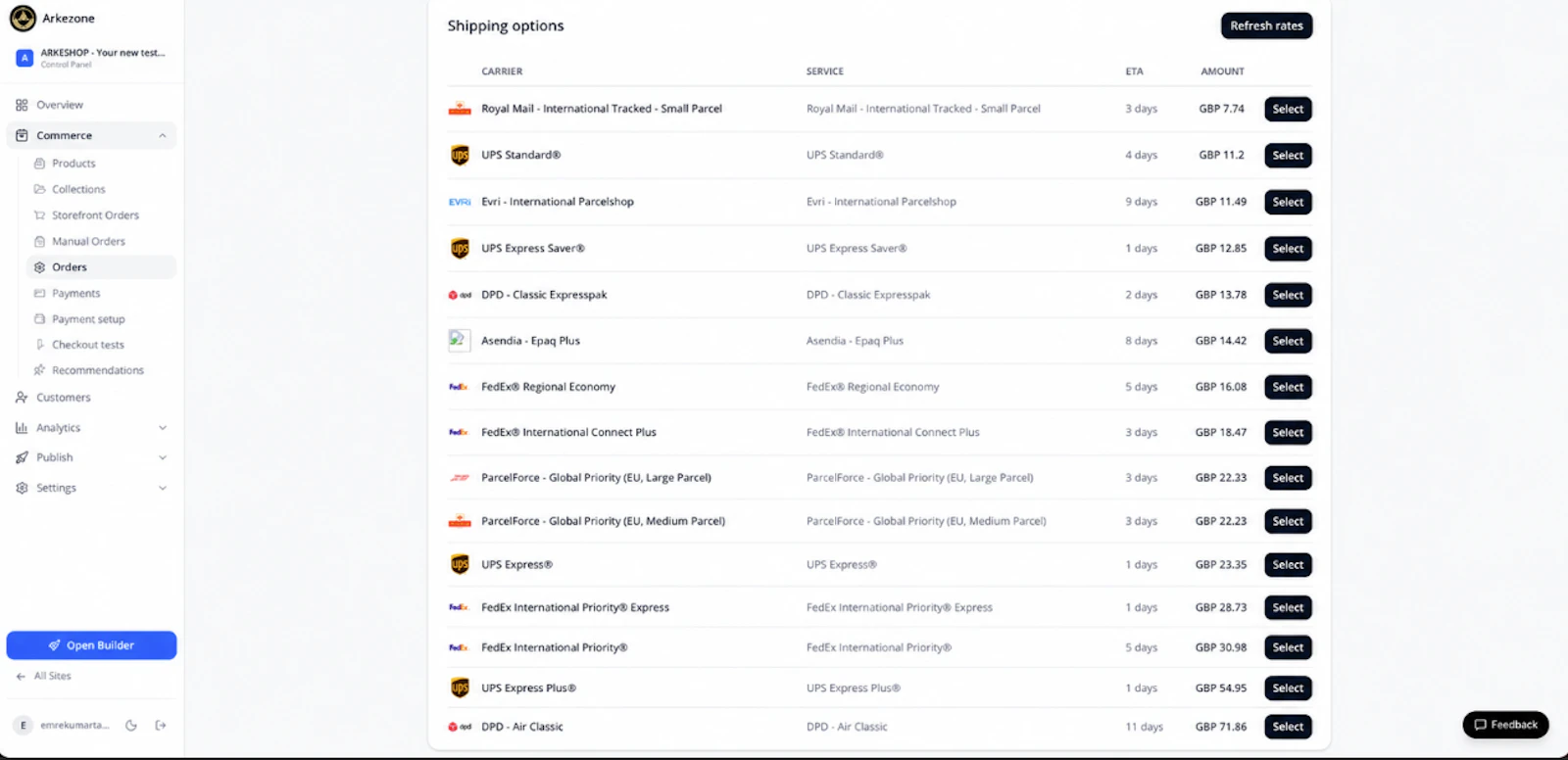Click the Overview grid icon
This screenshot has height=760, width=1568.
coord(22,105)
